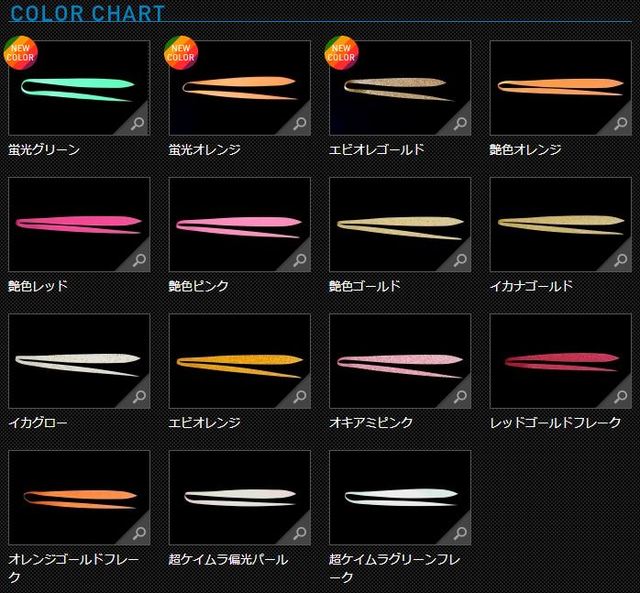640x593 pixels.
Task: Click magnifier icon on 蛍光オレンジ swatch
Action: pyautogui.click(x=300, y=123)
